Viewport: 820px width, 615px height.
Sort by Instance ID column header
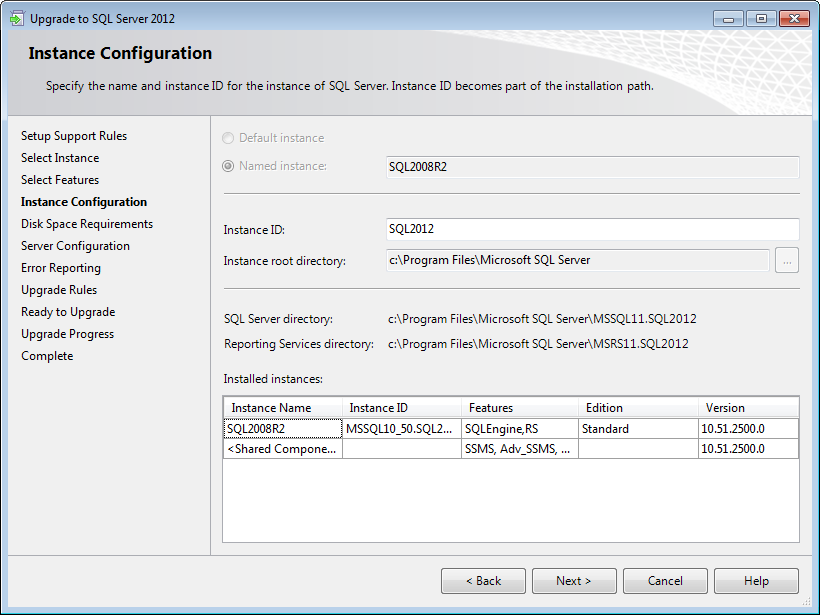pos(402,408)
